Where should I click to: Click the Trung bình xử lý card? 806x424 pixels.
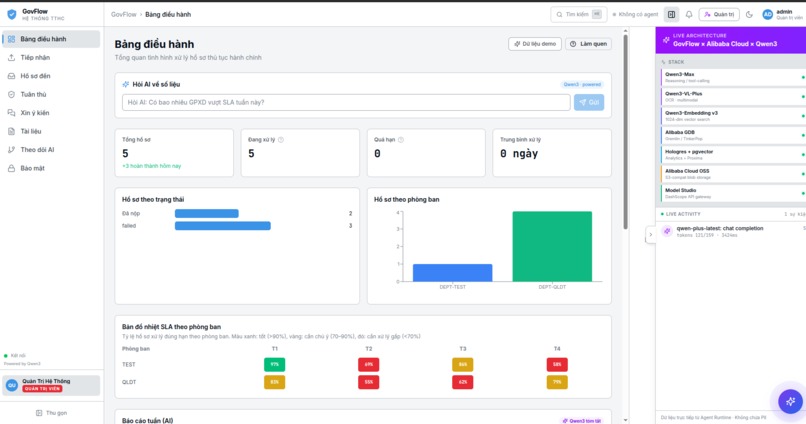(552, 153)
